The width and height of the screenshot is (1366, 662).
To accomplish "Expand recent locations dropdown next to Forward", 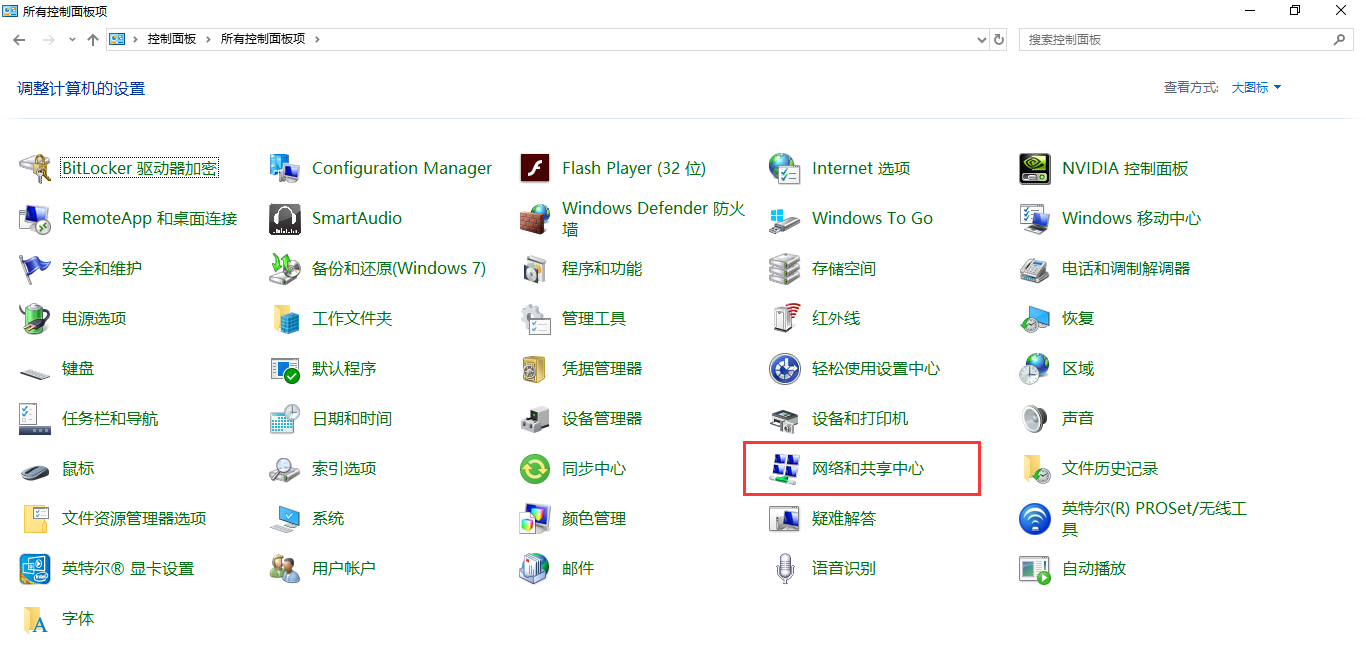I will click(72, 39).
